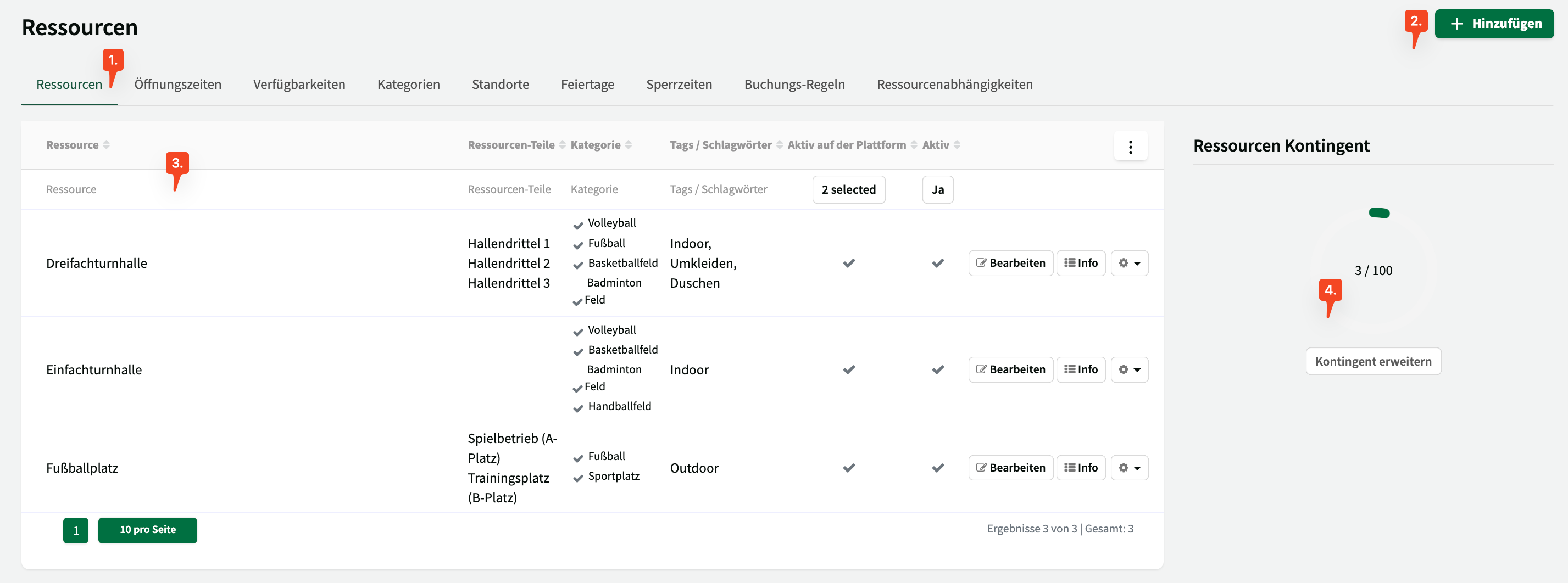The width and height of the screenshot is (1568, 583).
Task: Sort by Aktiv auf der Plattform
Action: (913, 145)
